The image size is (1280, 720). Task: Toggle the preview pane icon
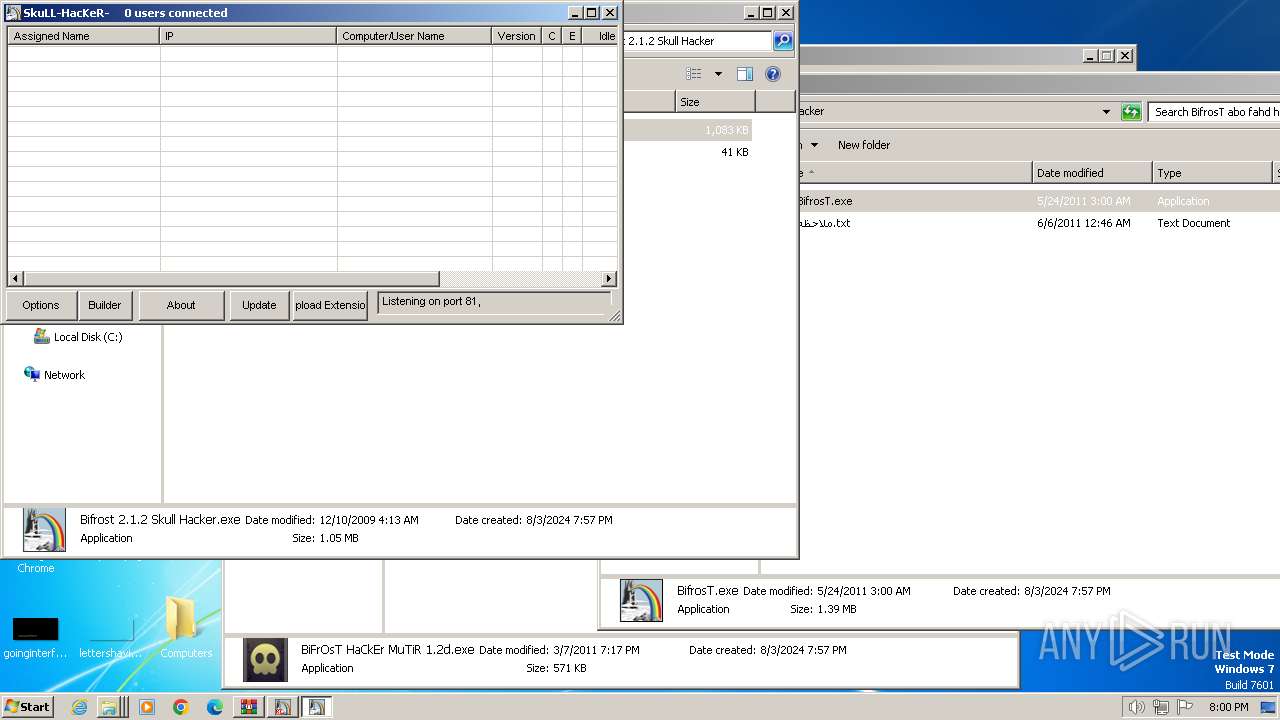pos(745,74)
